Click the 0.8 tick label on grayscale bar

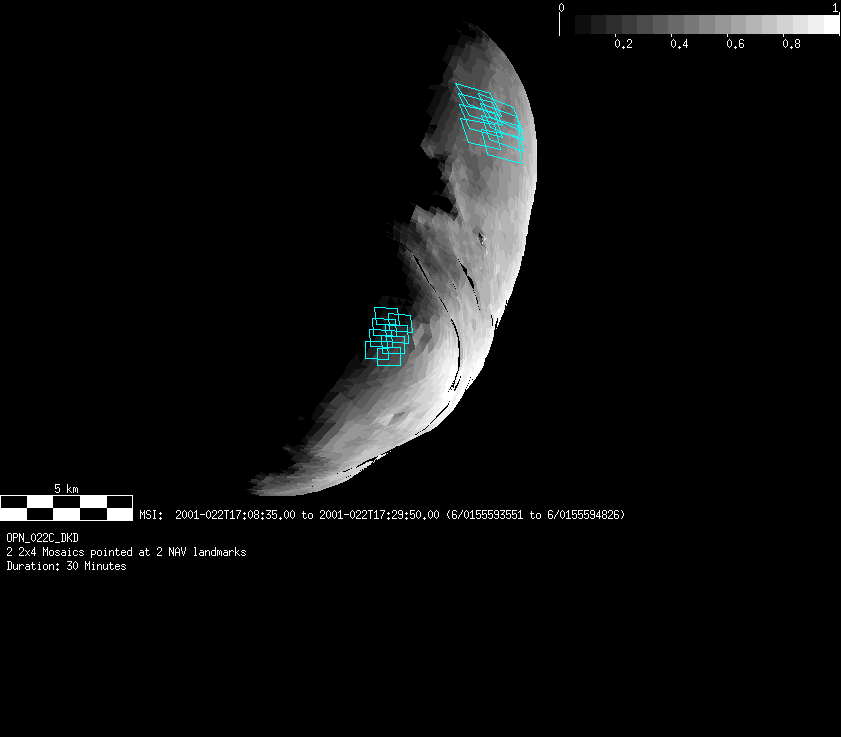click(x=791, y=45)
